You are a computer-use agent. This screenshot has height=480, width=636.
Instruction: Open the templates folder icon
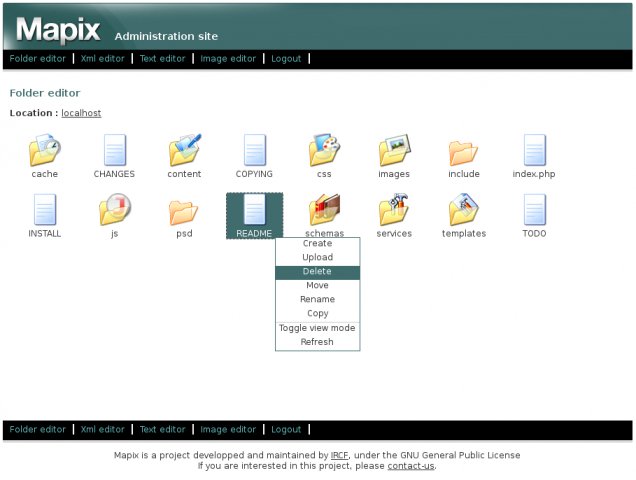464,210
